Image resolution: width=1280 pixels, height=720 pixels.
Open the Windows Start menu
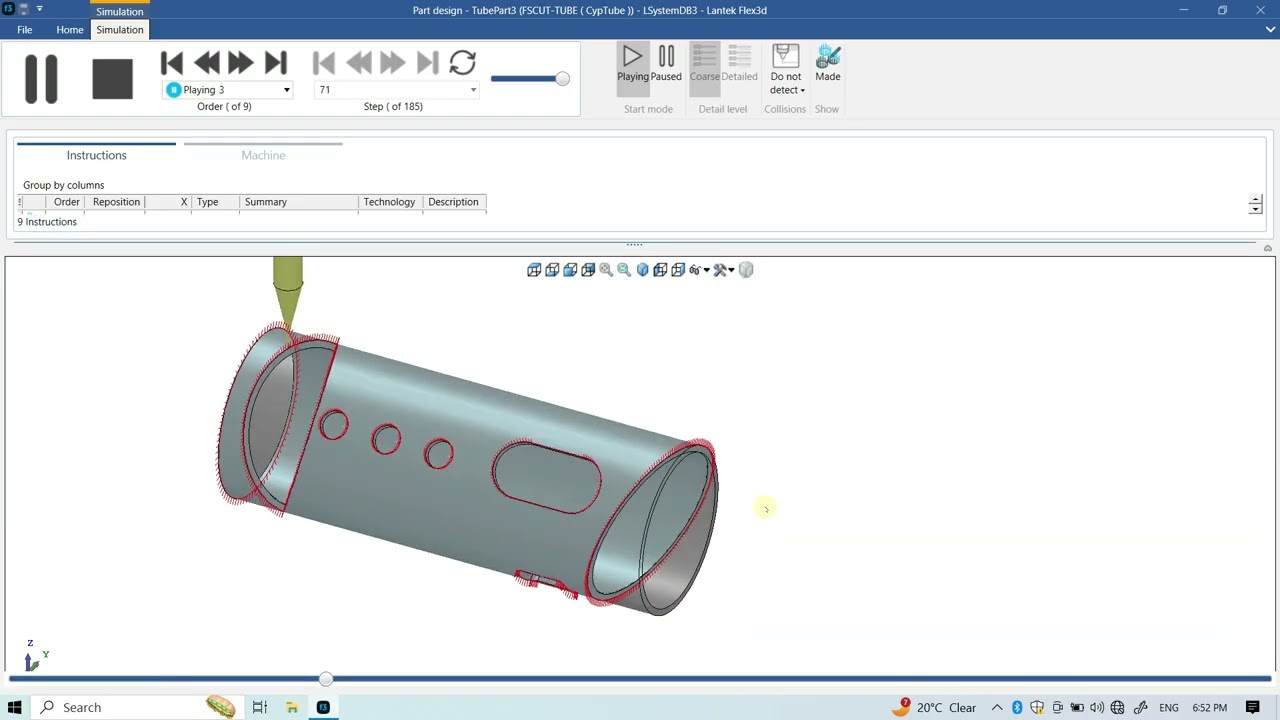pos(14,707)
